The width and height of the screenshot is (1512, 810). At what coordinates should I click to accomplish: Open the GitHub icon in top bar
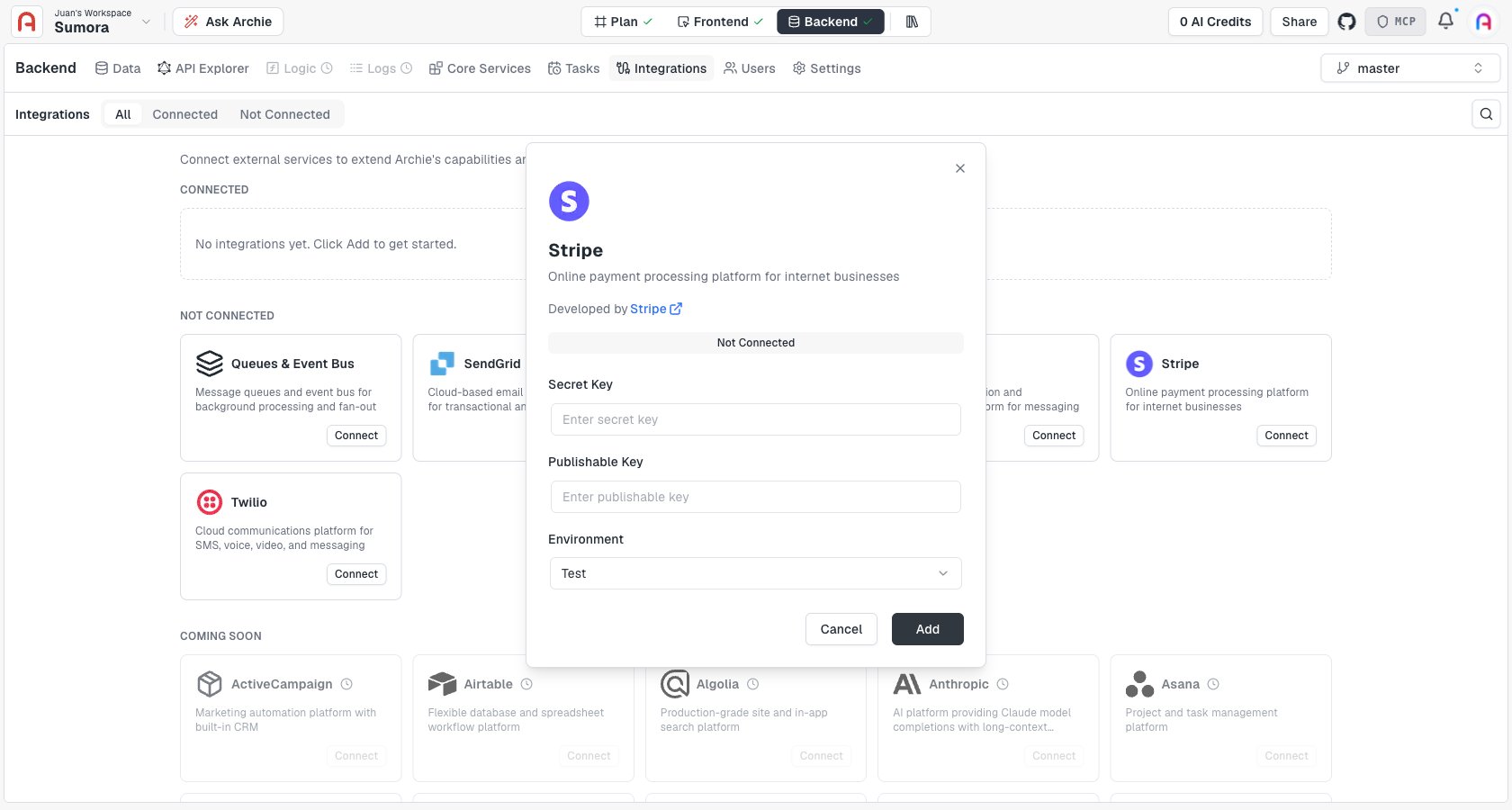point(1346,22)
